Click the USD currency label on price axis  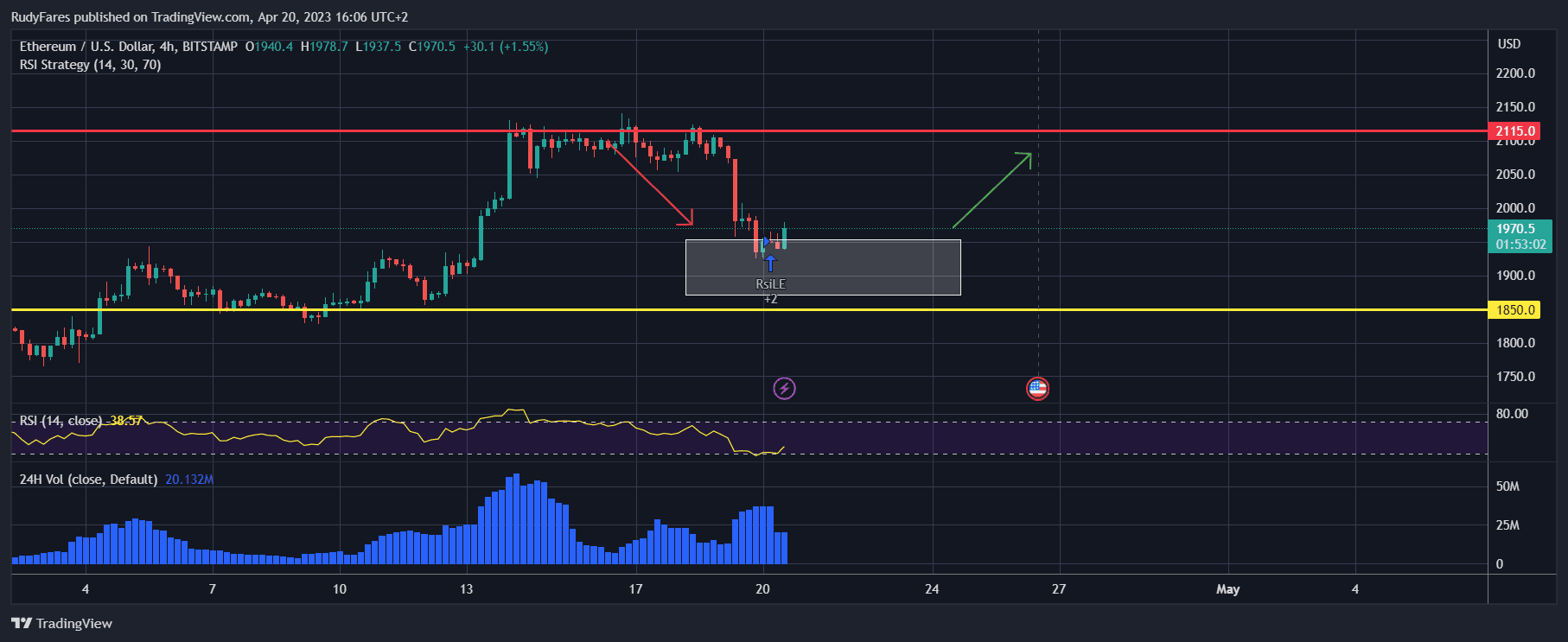[1508, 44]
